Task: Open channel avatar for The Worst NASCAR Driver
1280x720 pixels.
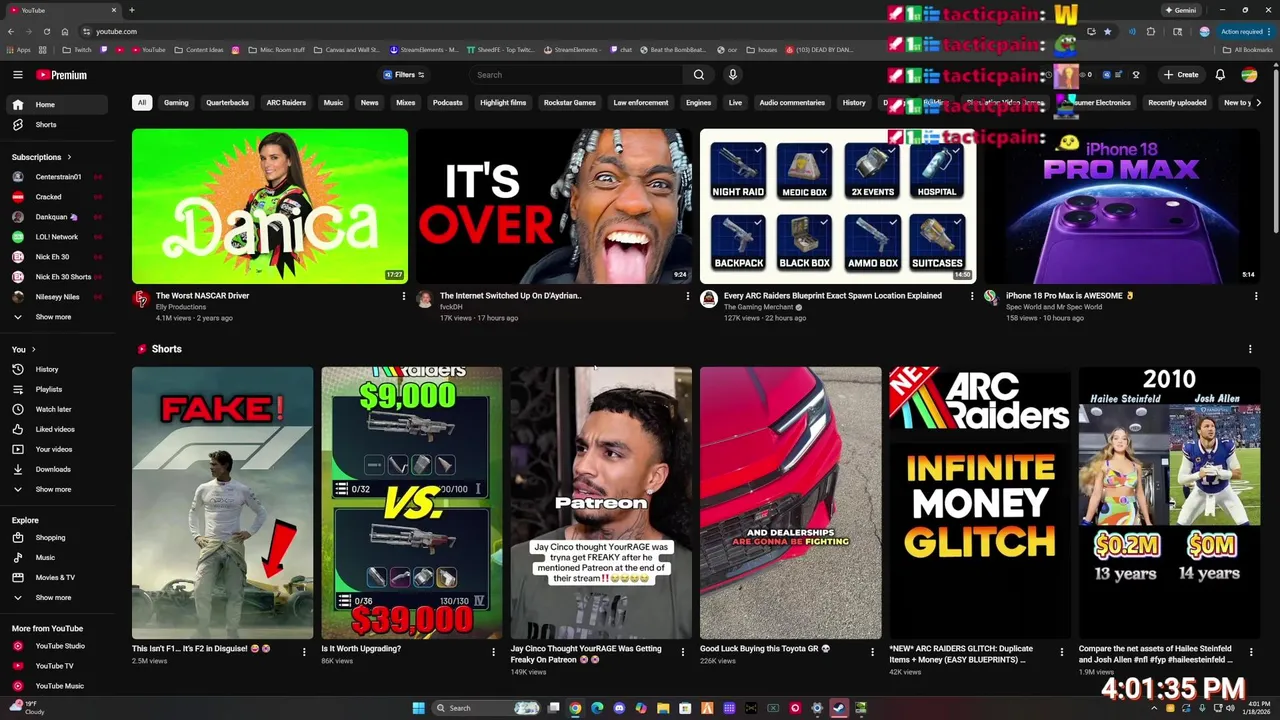Action: [x=141, y=298]
